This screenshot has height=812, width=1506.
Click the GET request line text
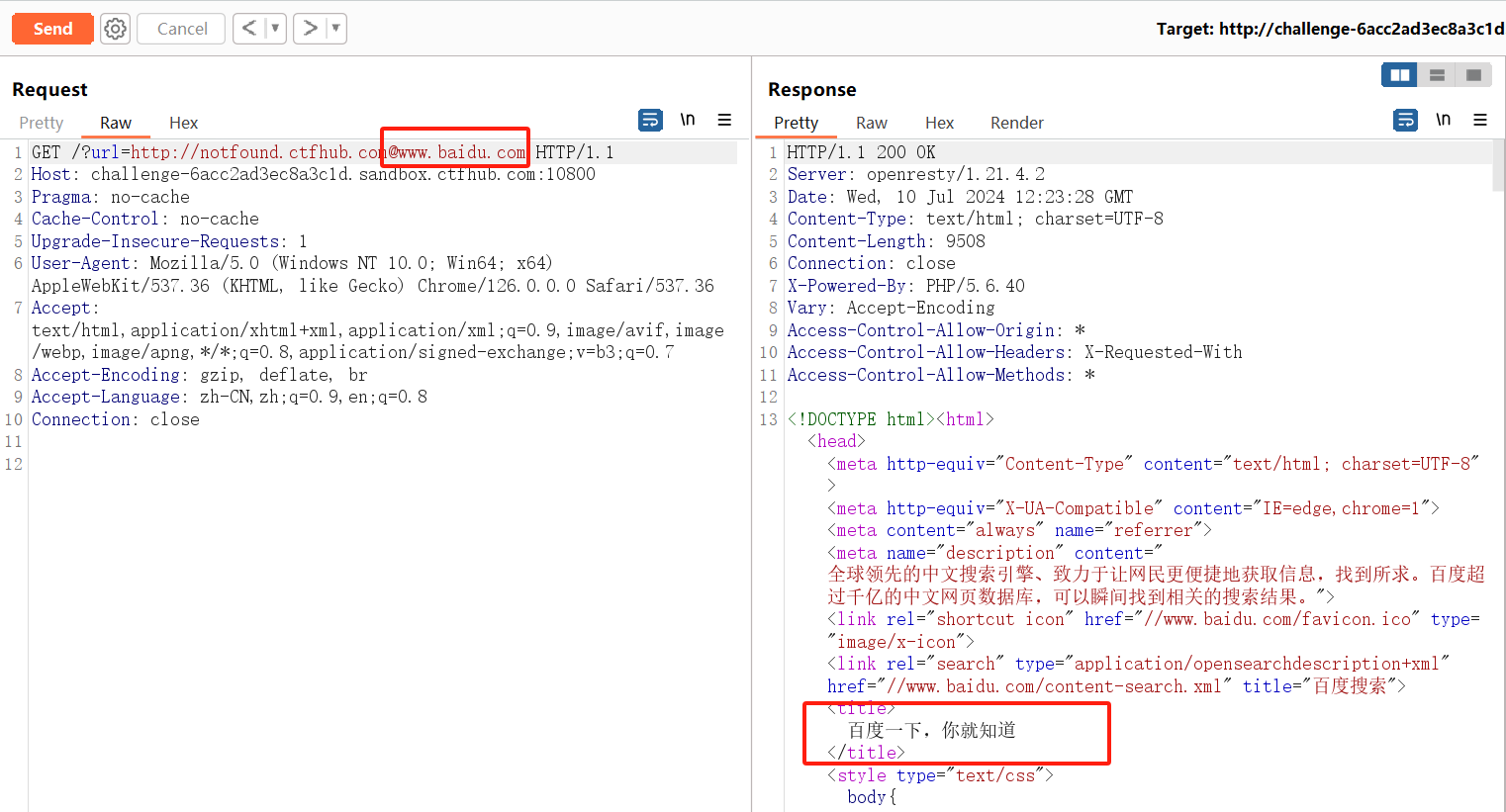(x=323, y=152)
